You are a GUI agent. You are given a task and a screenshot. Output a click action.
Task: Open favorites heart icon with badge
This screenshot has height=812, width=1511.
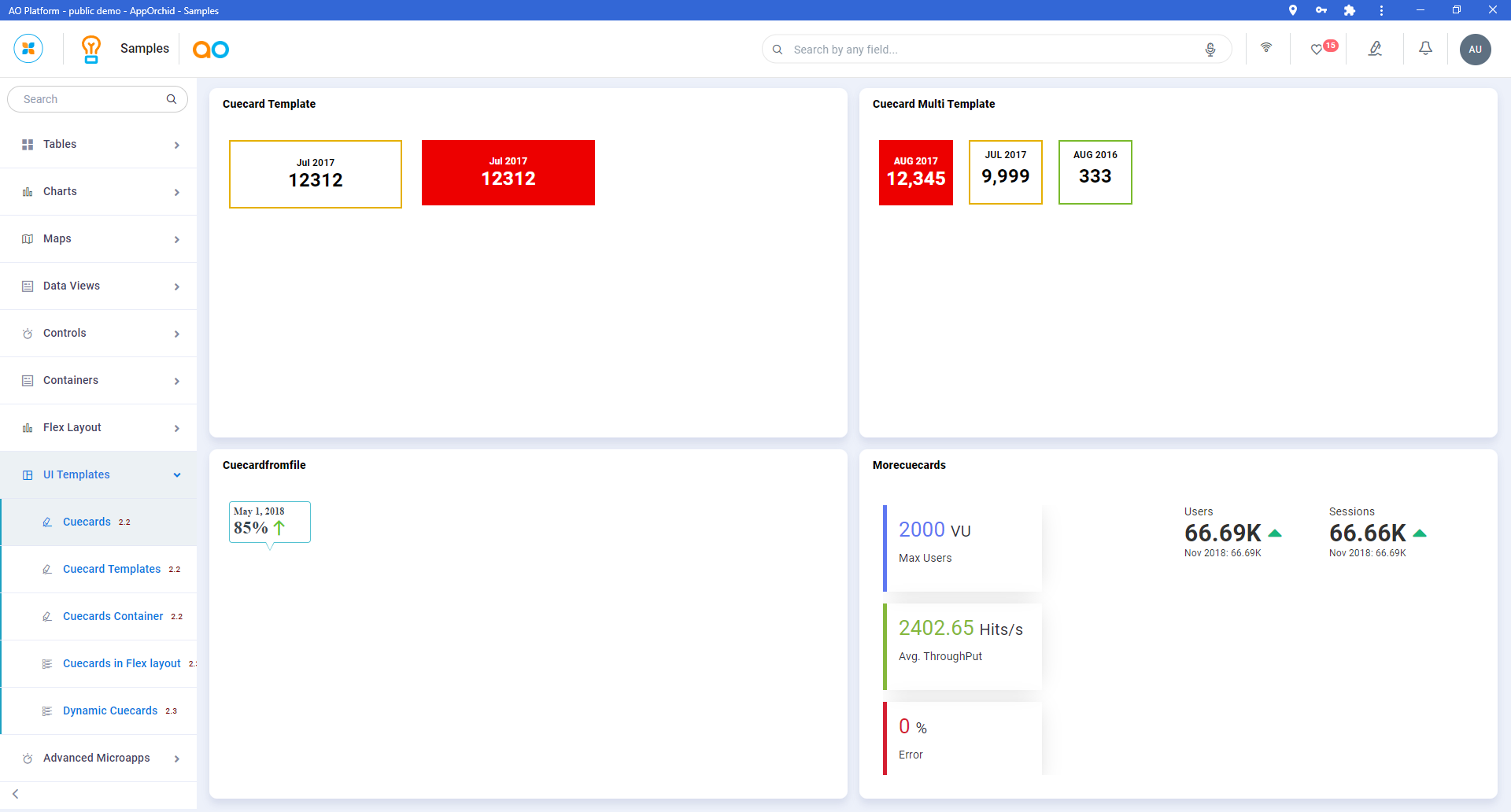coord(1317,49)
